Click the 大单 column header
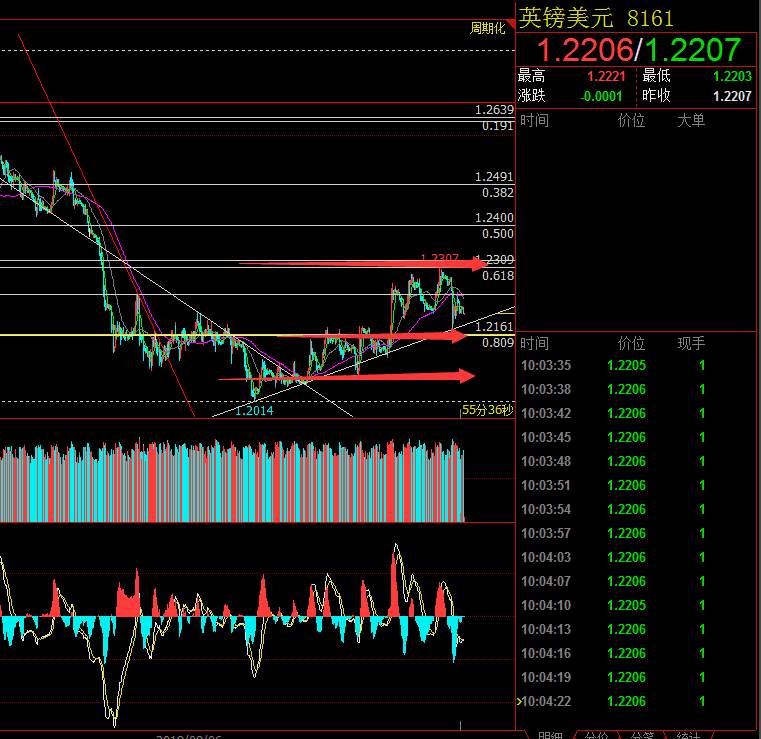Viewport: 761px width, 739px height. 691,120
